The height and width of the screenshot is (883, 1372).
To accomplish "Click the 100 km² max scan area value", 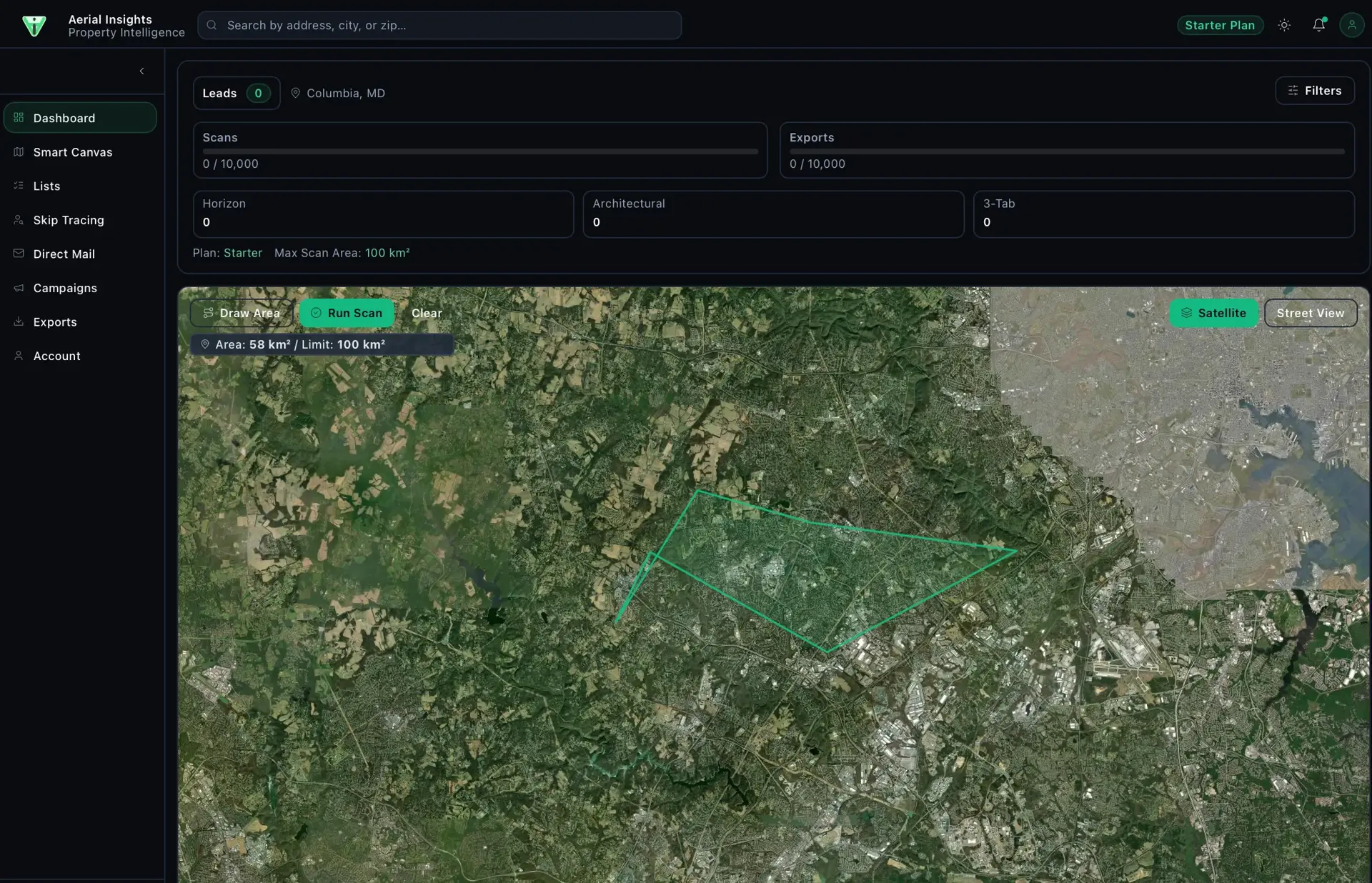I will [387, 253].
